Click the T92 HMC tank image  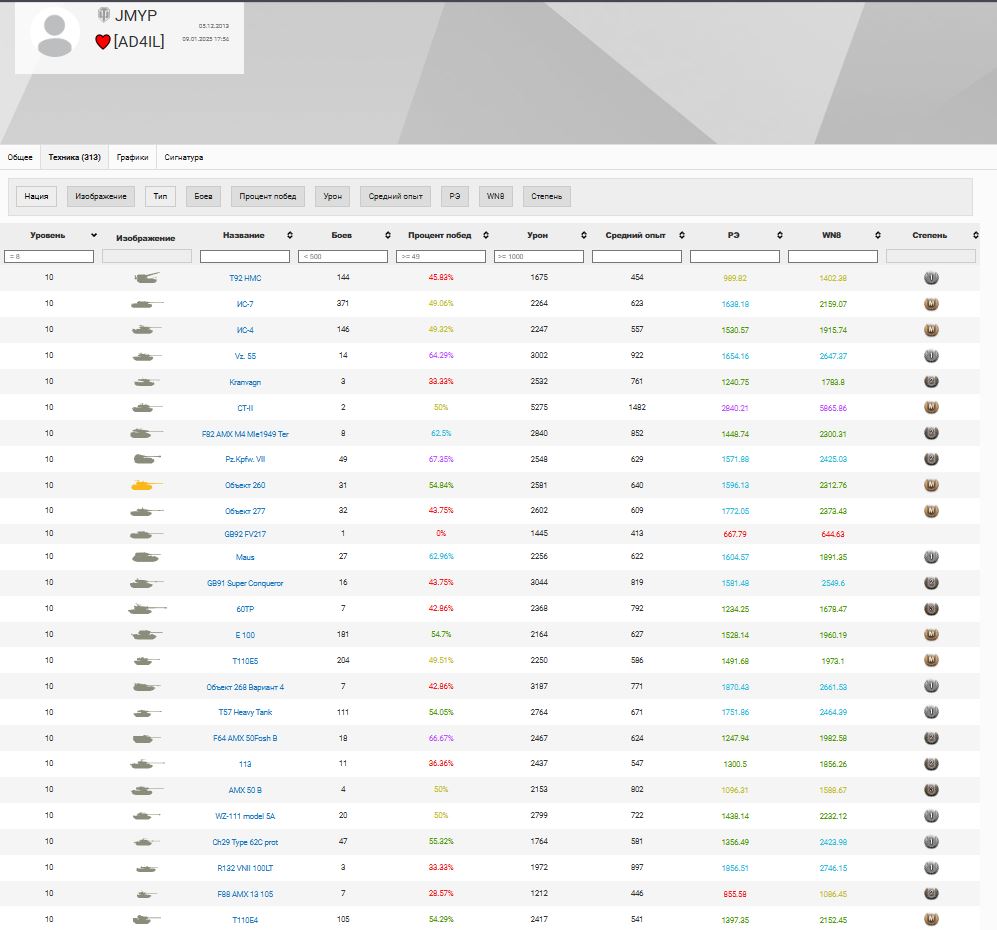tap(147, 278)
